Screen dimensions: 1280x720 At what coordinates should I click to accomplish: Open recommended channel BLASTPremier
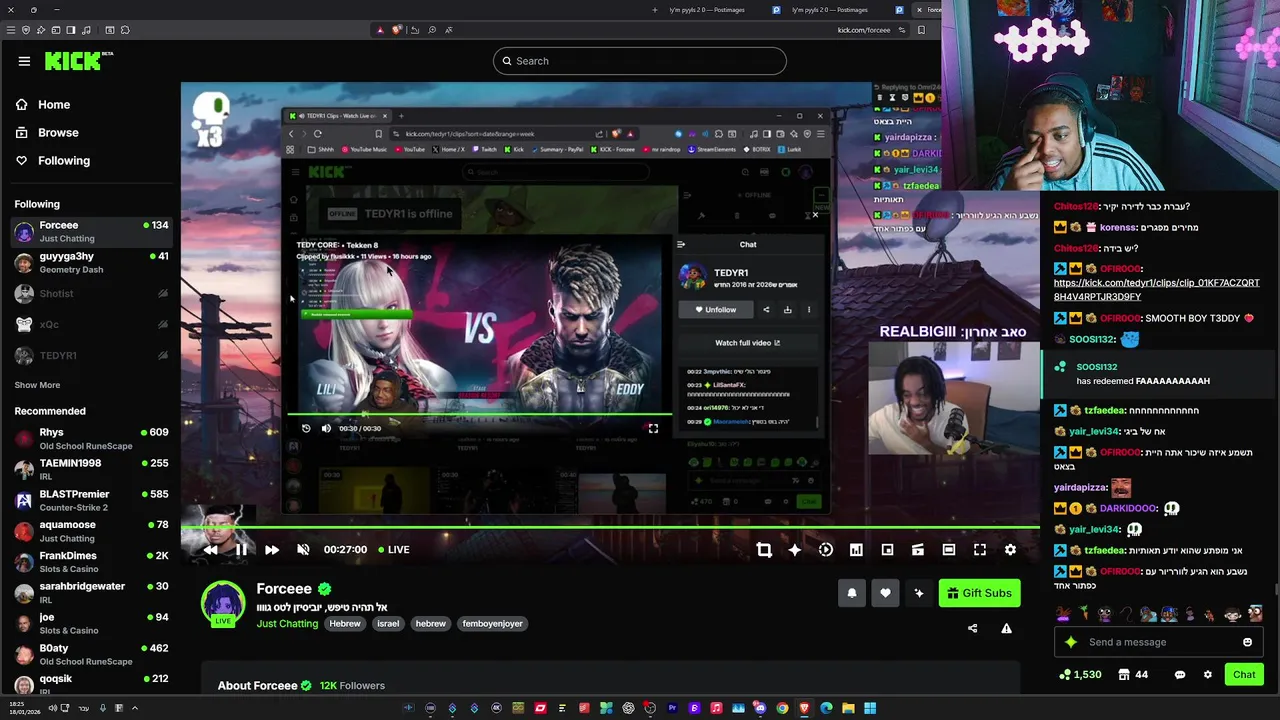[90, 500]
